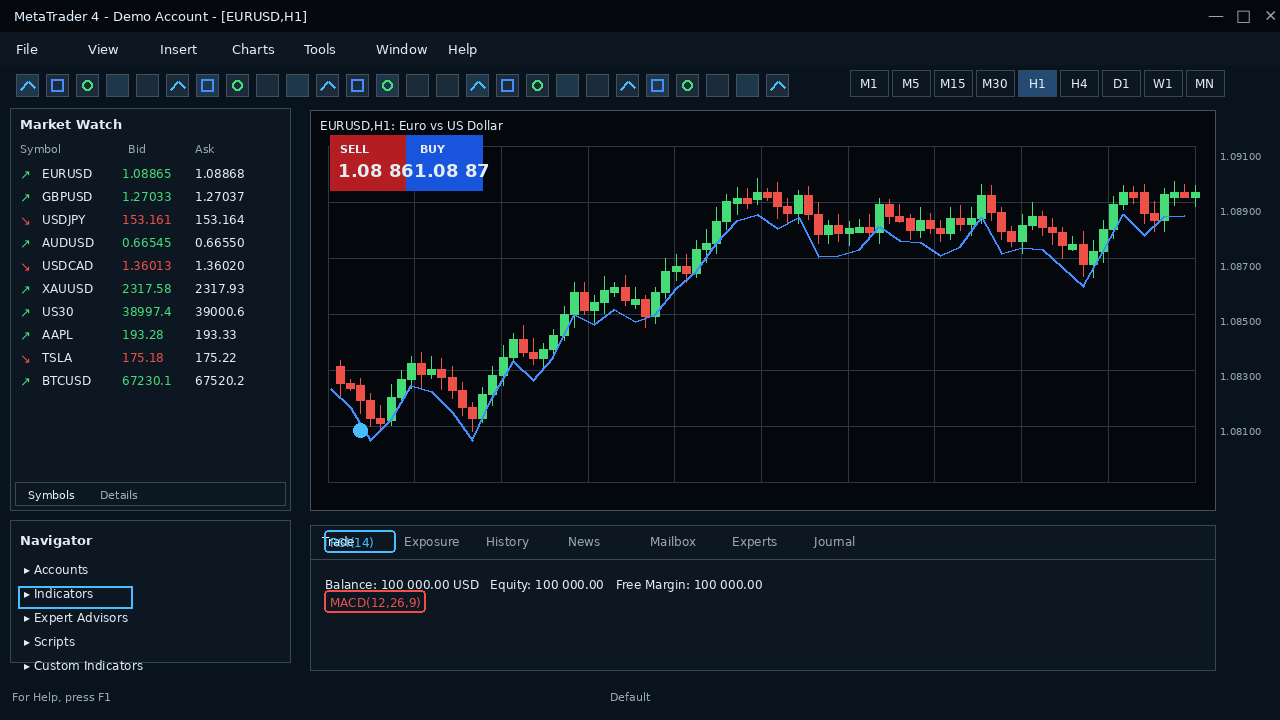The height and width of the screenshot is (720, 1280).
Task: Open the File menu
Action: pos(27,50)
